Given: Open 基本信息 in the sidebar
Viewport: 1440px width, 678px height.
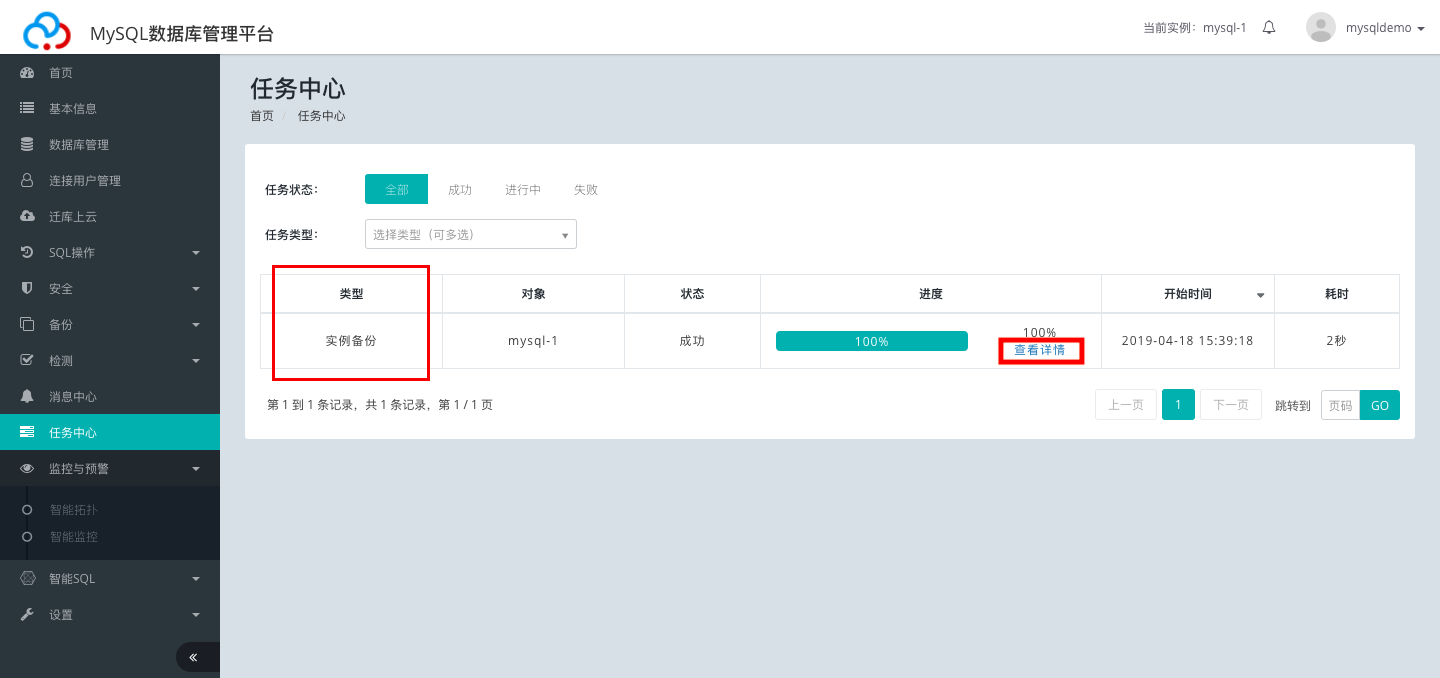Looking at the screenshot, I should click(x=110, y=109).
